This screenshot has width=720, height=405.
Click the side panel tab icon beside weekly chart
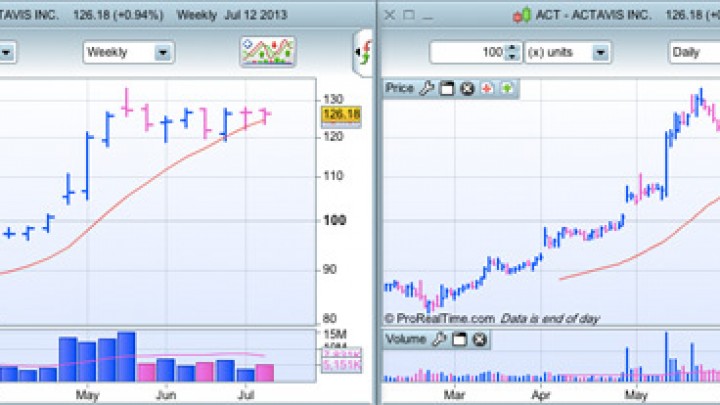pyautogui.click(x=363, y=53)
